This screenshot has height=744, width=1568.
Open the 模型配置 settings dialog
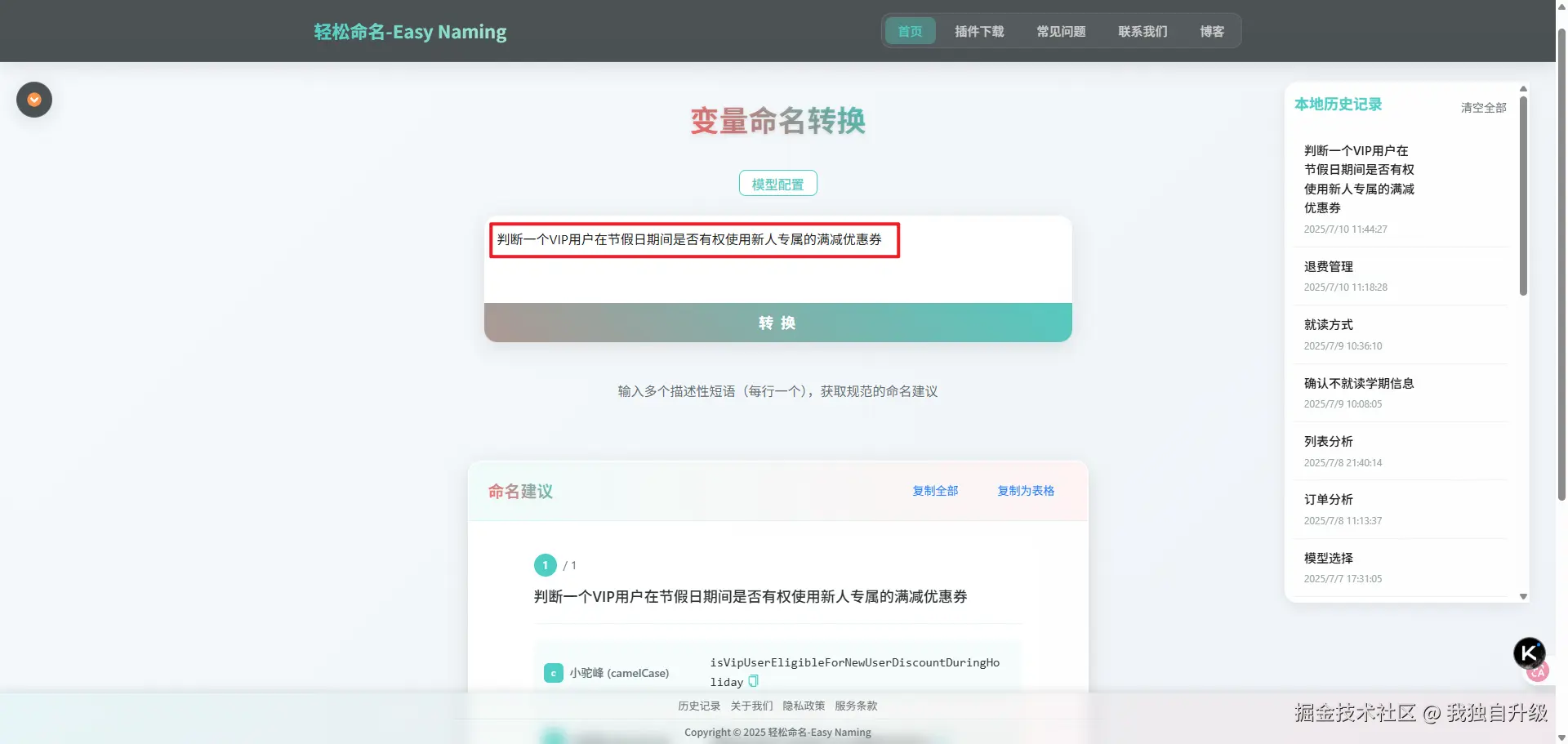[777, 183]
